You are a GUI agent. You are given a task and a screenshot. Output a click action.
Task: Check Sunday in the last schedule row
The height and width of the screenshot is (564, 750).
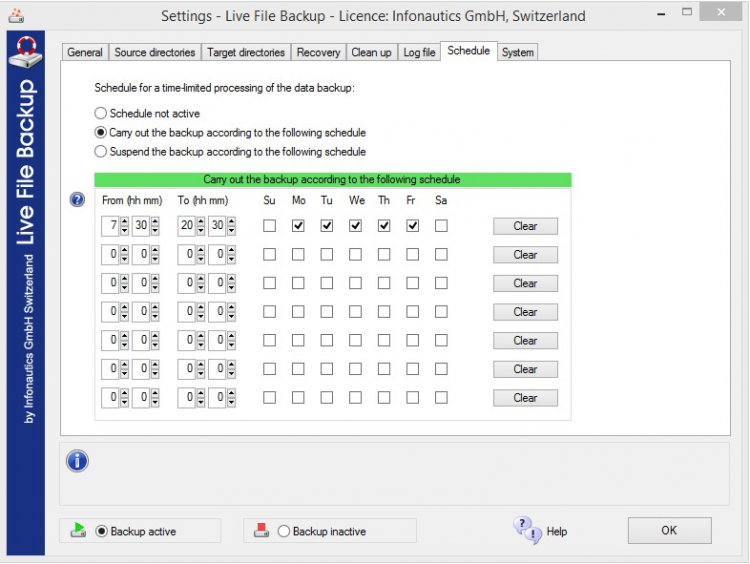[269, 398]
